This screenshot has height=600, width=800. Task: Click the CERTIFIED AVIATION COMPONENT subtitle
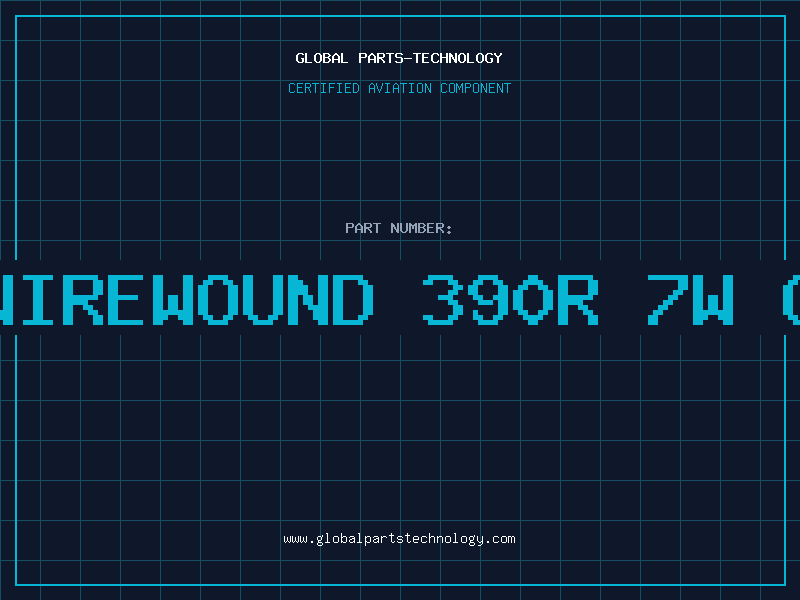pyautogui.click(x=399, y=88)
